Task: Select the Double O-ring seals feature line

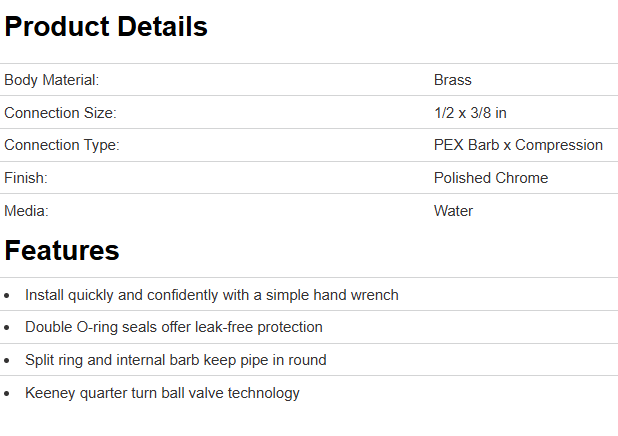Action: point(174,327)
